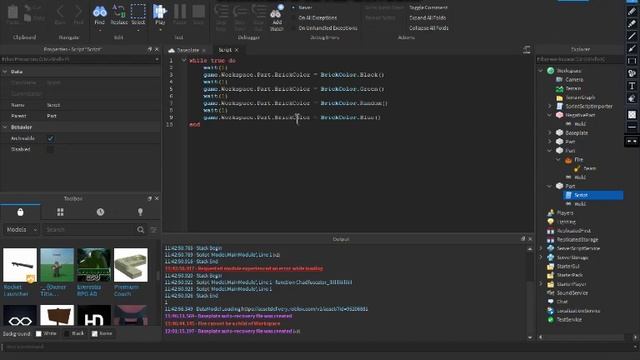Open the Find tool with binoculars icon

(100, 15)
